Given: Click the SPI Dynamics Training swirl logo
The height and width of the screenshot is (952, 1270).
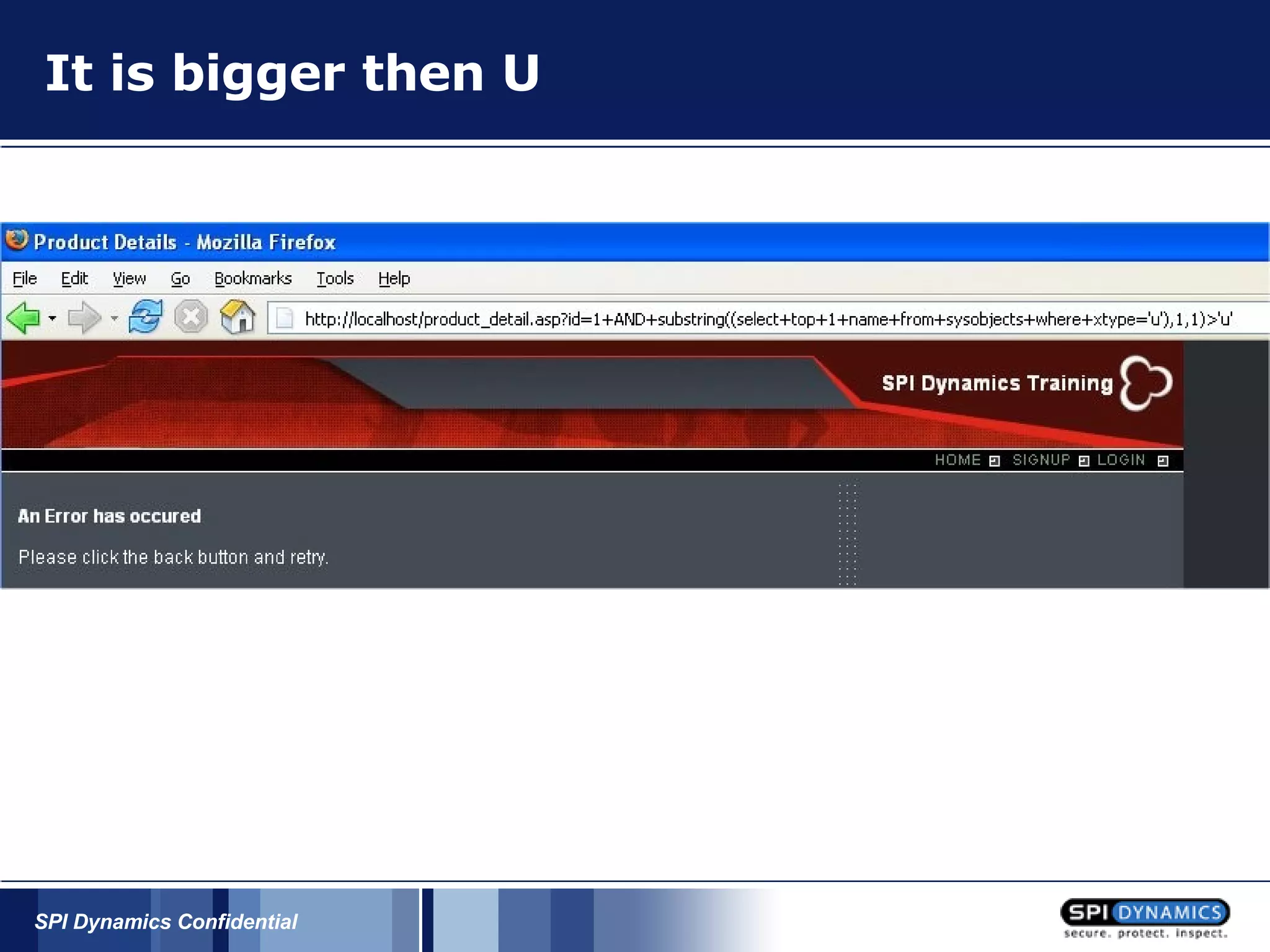Looking at the screenshot, I should pos(1146,383).
